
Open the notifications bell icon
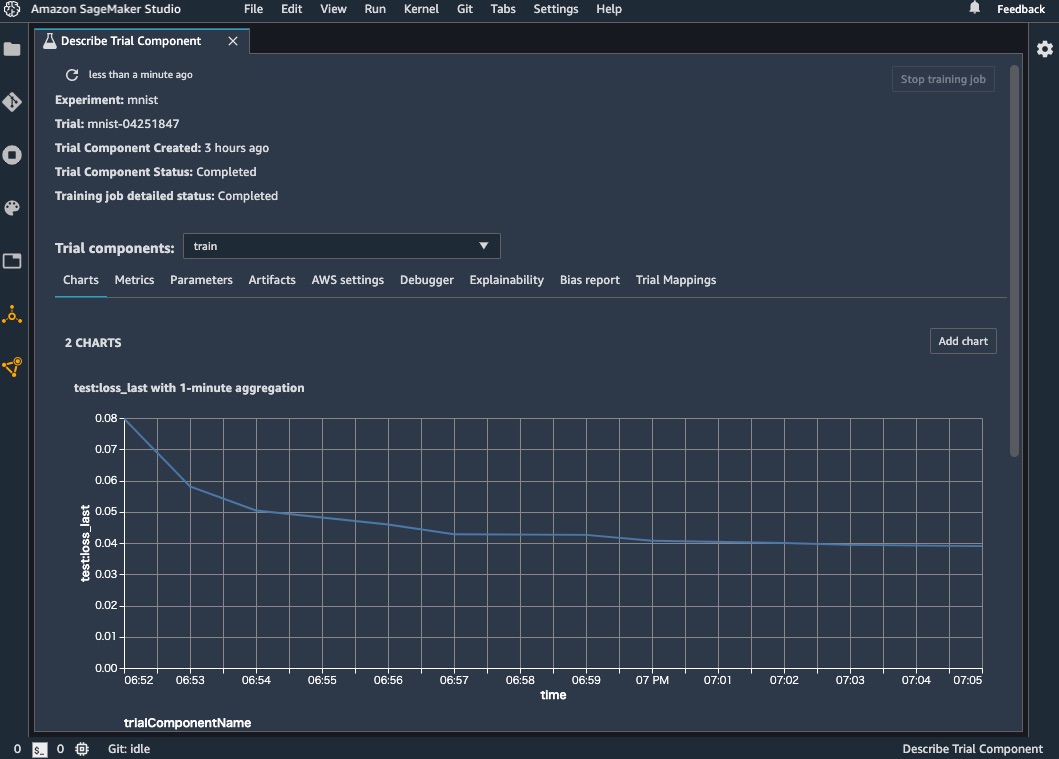pyautogui.click(x=974, y=8)
